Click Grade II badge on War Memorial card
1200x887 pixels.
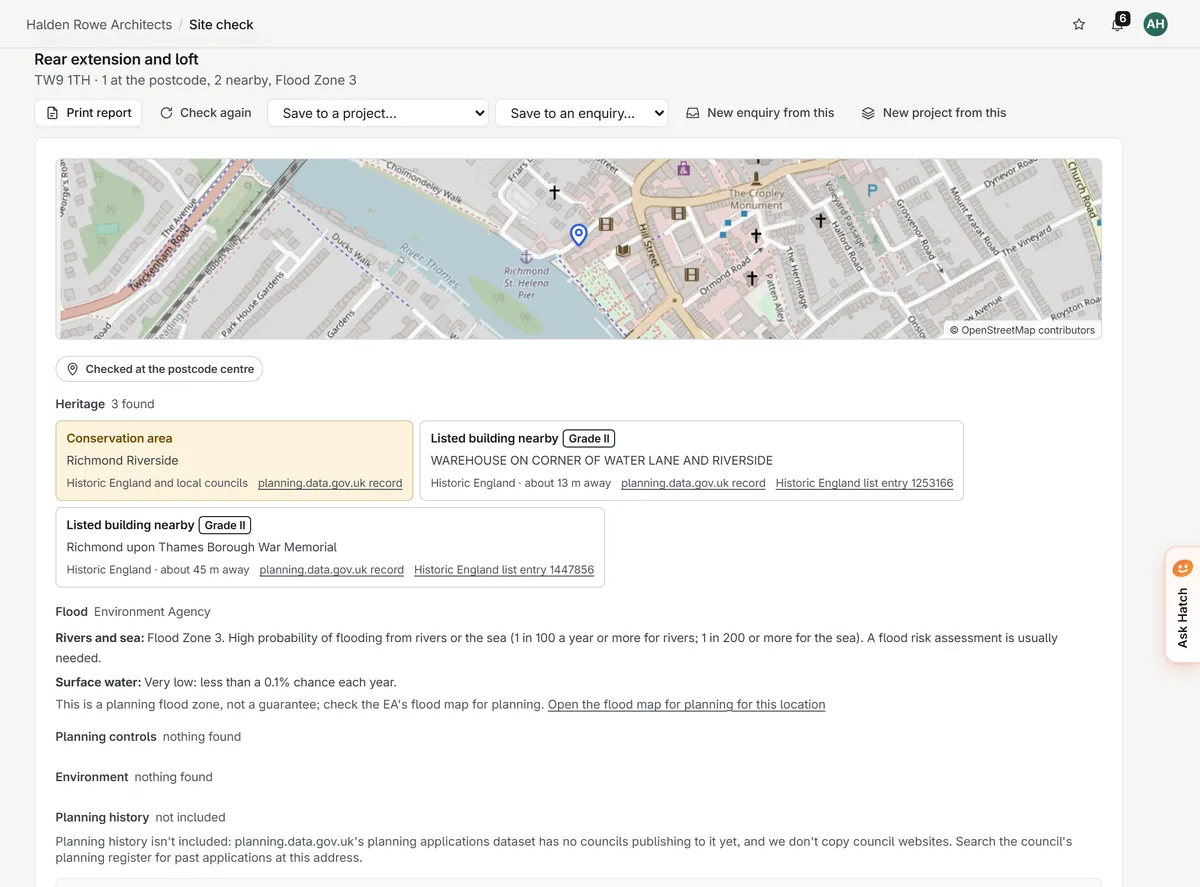click(x=225, y=525)
